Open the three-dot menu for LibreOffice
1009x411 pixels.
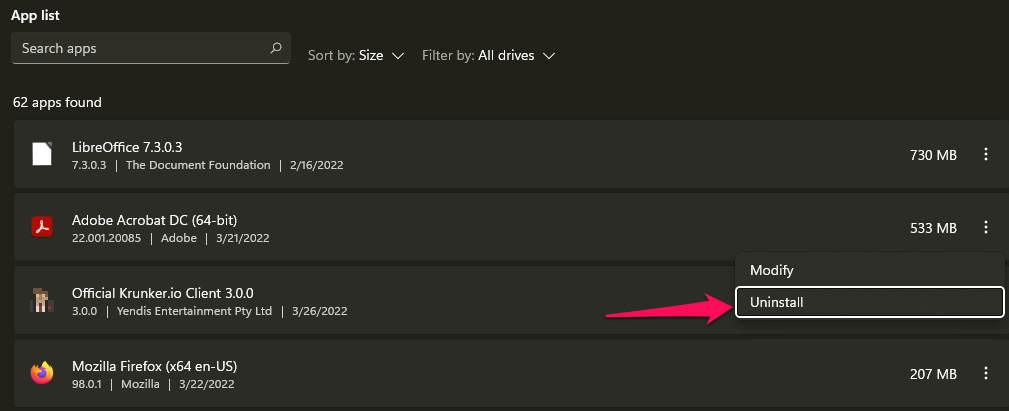pos(985,154)
